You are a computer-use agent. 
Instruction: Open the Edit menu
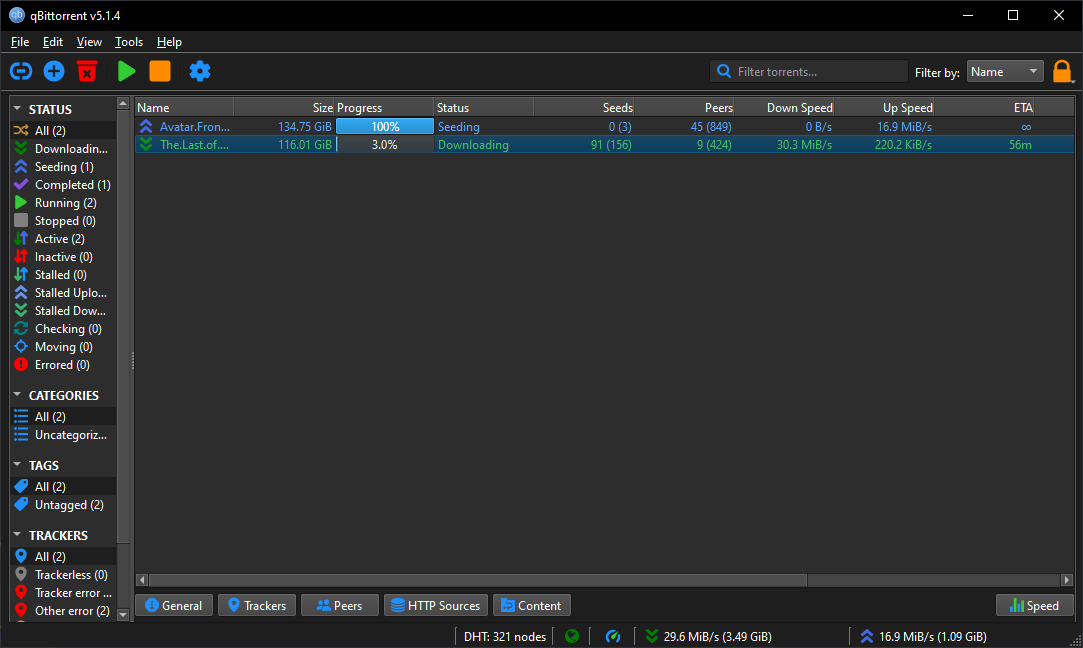[52, 41]
